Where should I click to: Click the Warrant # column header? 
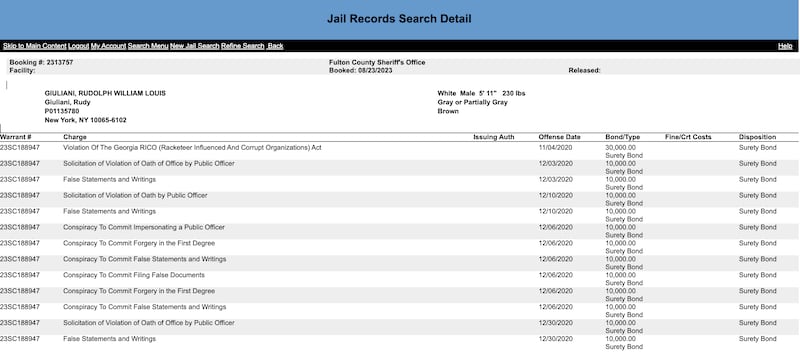pyautogui.click(x=16, y=137)
